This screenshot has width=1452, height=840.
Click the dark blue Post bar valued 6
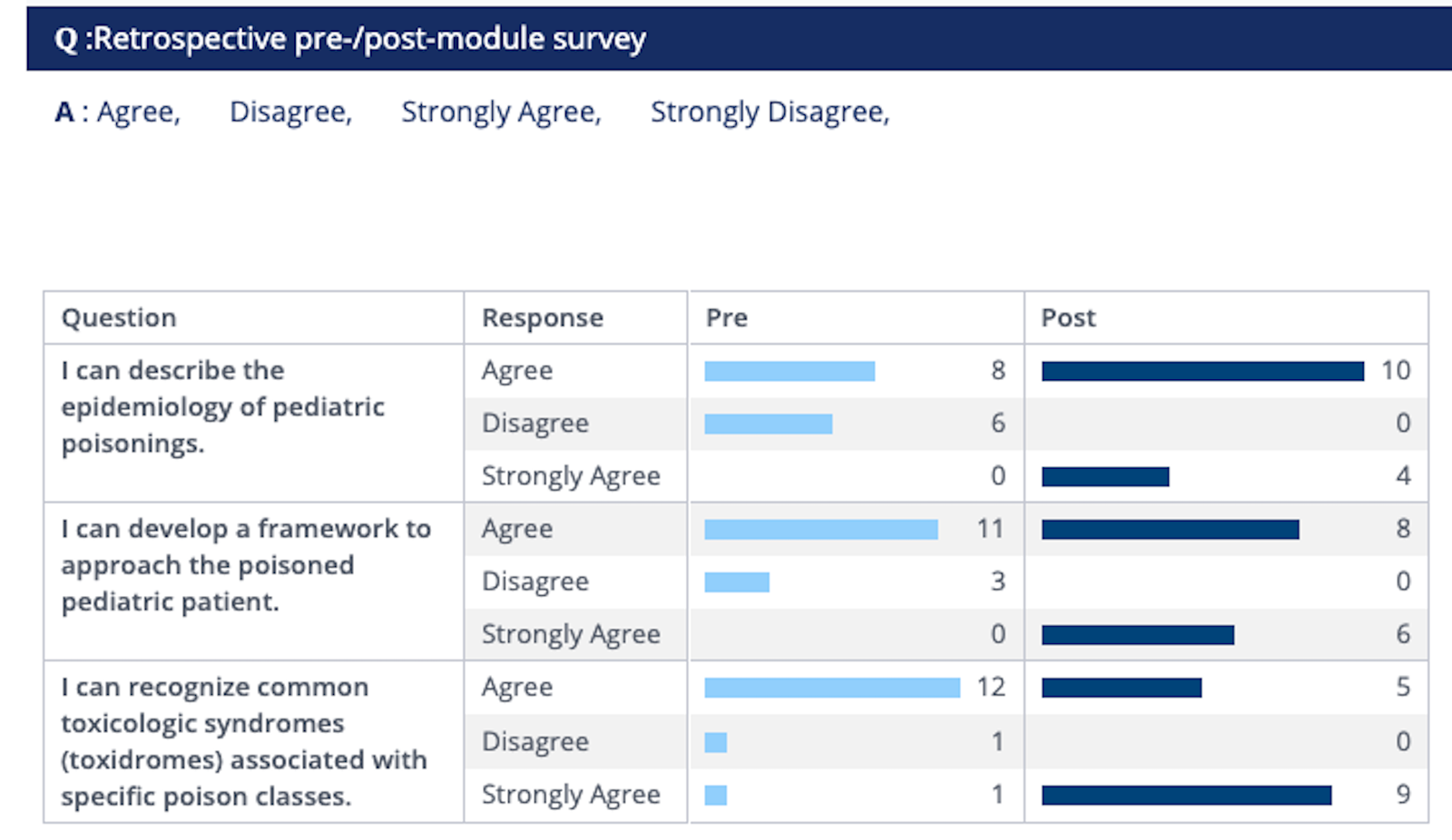[x=1137, y=635]
